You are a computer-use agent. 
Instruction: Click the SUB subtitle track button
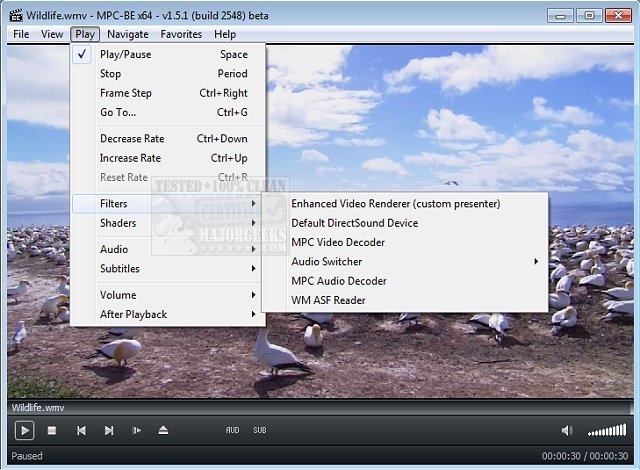click(260, 430)
